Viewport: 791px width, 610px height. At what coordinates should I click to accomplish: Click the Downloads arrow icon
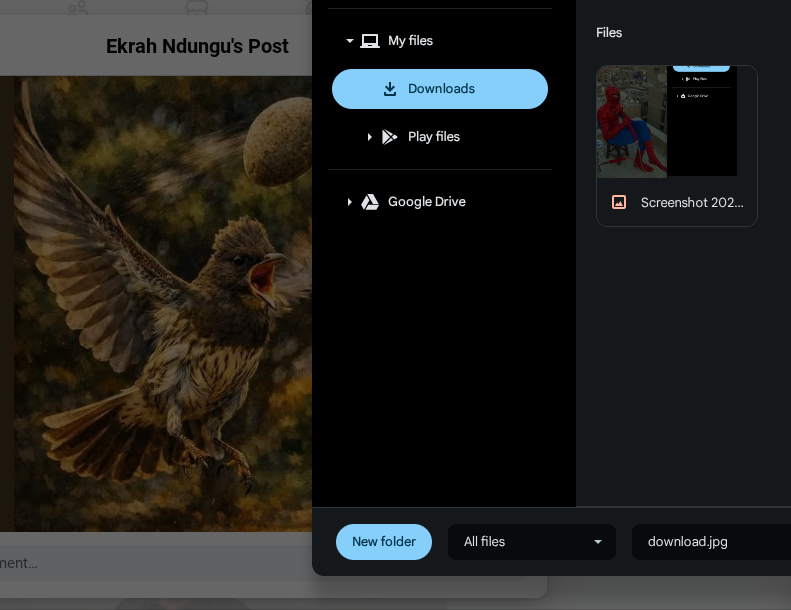coord(389,89)
